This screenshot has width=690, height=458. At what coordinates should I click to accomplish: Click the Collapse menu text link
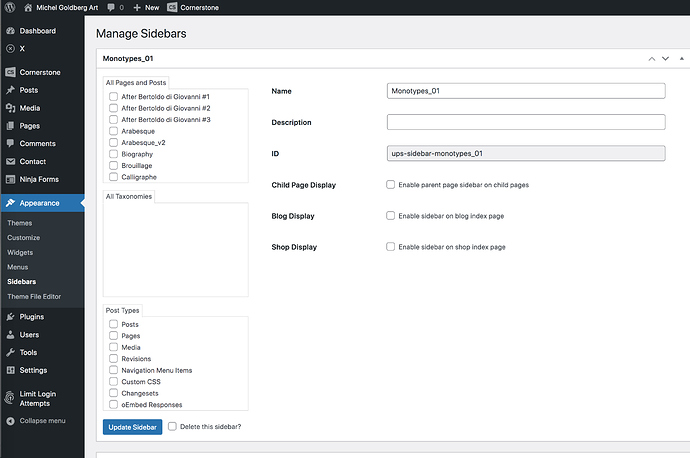click(x=42, y=421)
